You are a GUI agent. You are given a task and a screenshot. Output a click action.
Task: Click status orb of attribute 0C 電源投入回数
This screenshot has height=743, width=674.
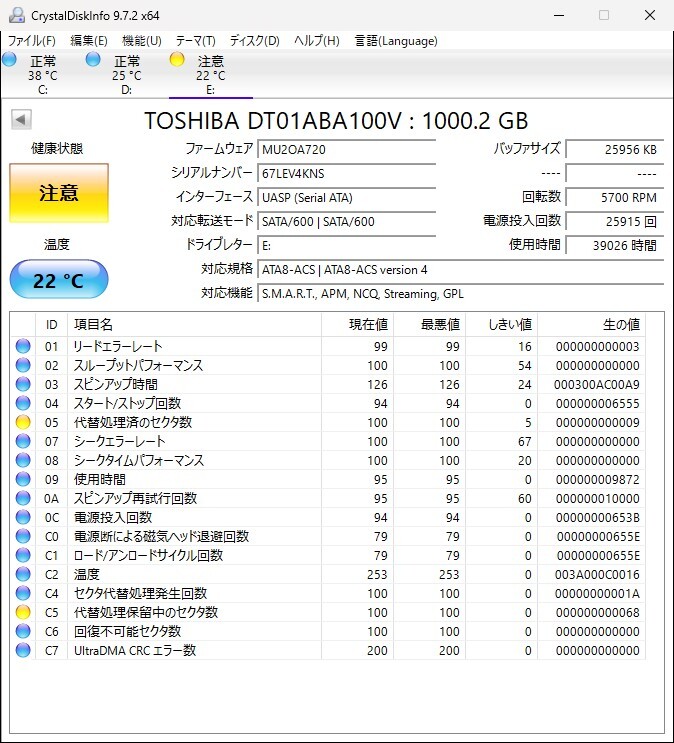coord(23,517)
